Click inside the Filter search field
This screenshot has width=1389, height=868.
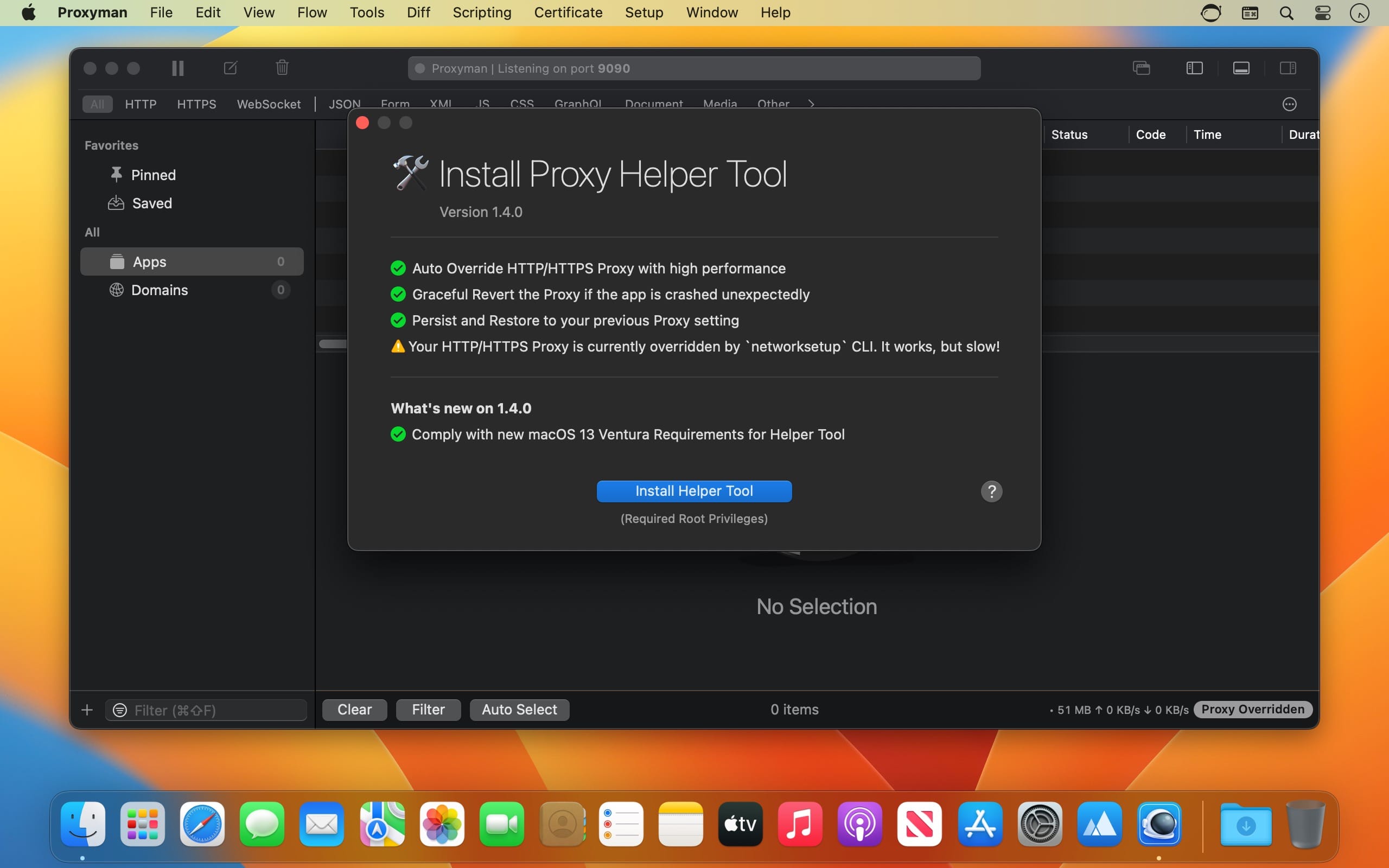tap(207, 710)
